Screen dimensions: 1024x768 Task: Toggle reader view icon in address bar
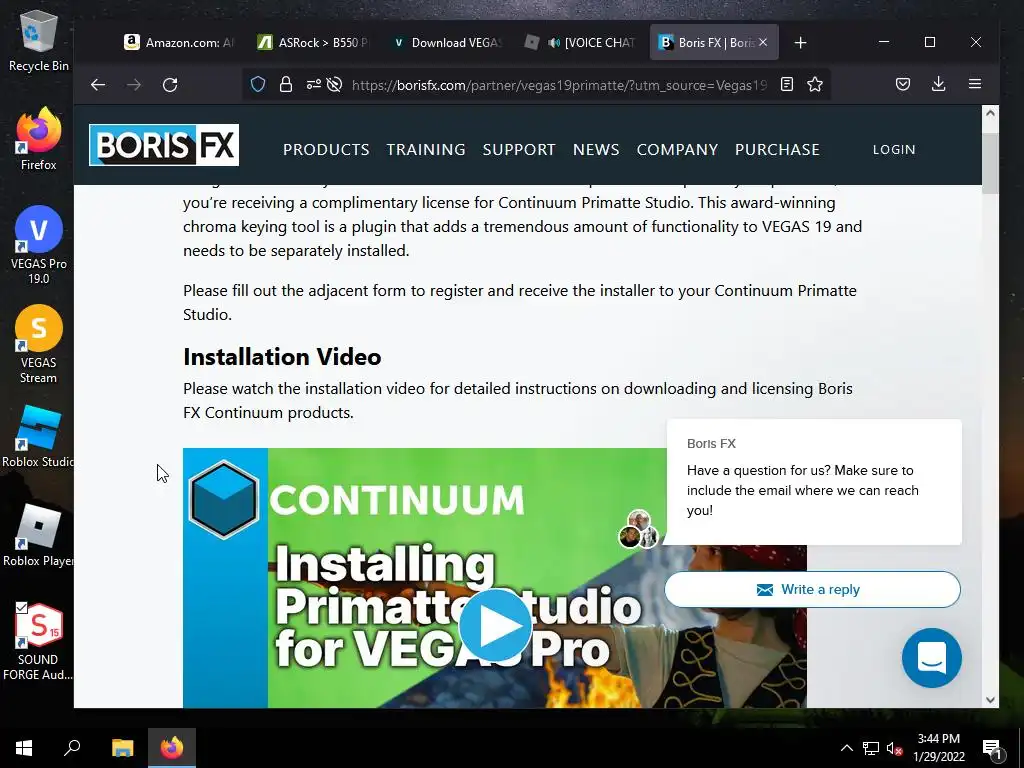tap(787, 84)
